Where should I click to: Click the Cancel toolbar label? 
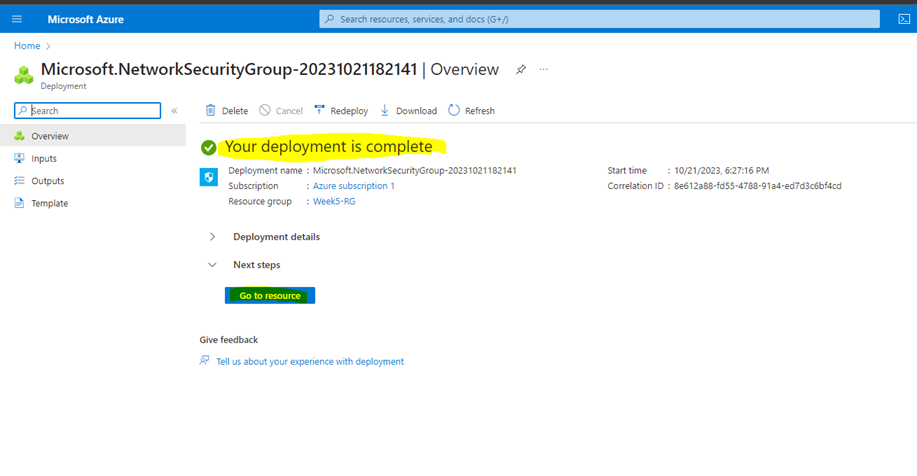289,111
